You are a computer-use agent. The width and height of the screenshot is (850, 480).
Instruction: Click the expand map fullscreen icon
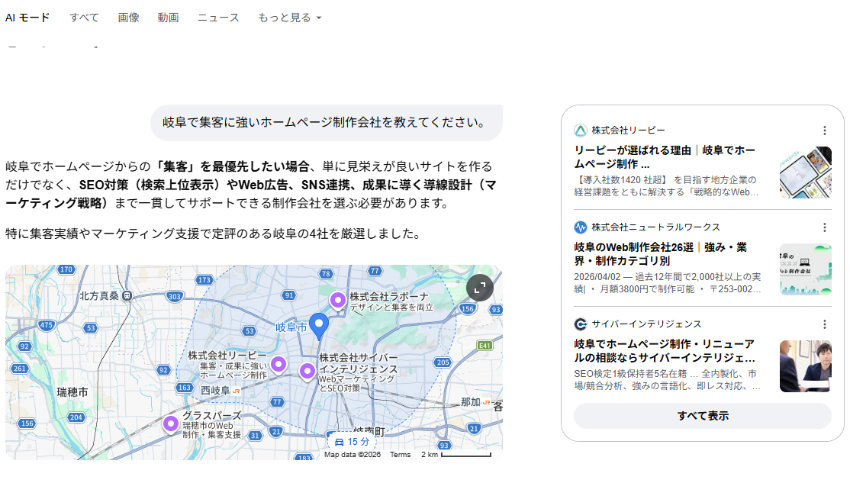[x=480, y=288]
